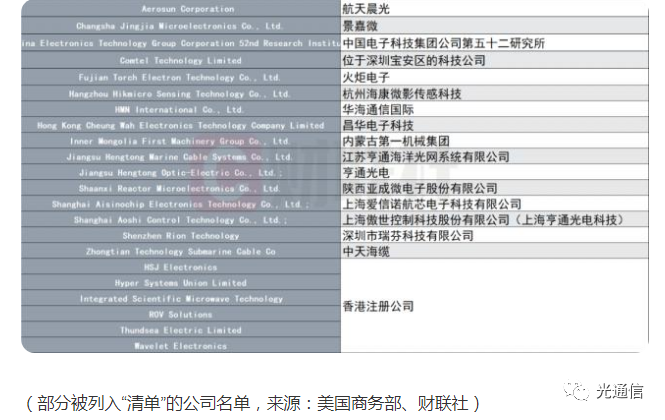The image size is (665, 420).
Task: Select Shaanxi Reactor Microelectronics cell
Action: tap(181, 188)
